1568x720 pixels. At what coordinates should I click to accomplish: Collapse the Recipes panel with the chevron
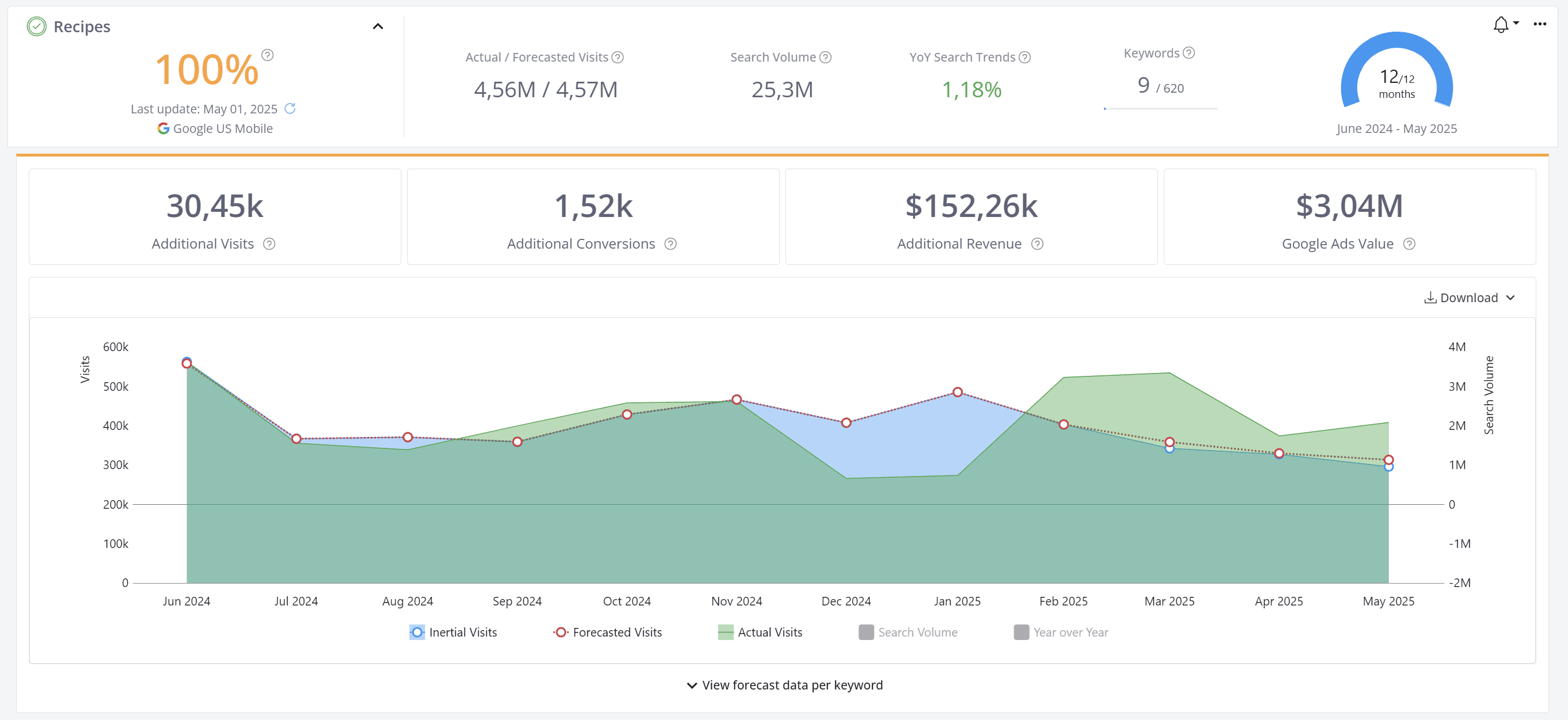coord(378,26)
